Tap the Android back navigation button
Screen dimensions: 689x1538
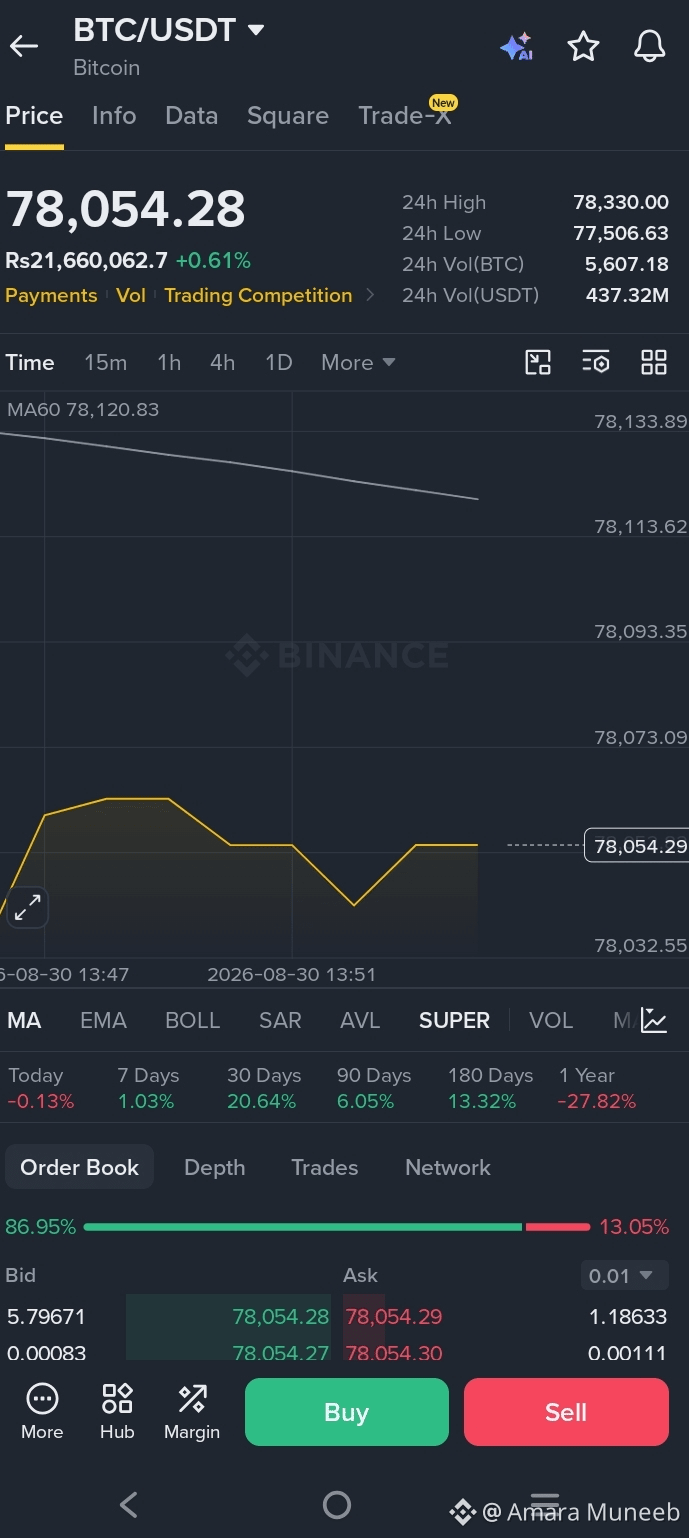coord(128,1504)
